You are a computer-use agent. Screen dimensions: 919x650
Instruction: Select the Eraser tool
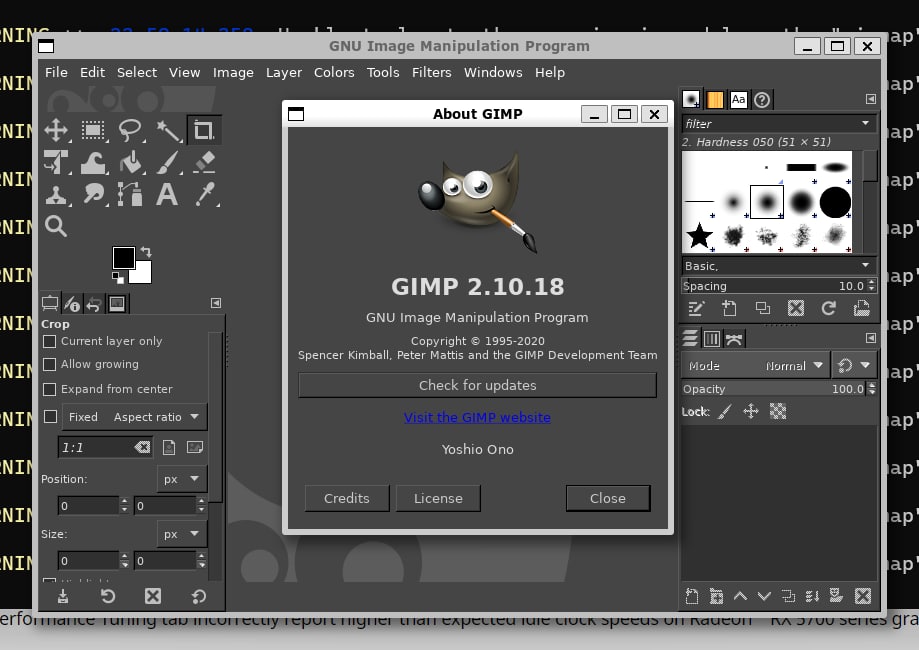tap(204, 162)
